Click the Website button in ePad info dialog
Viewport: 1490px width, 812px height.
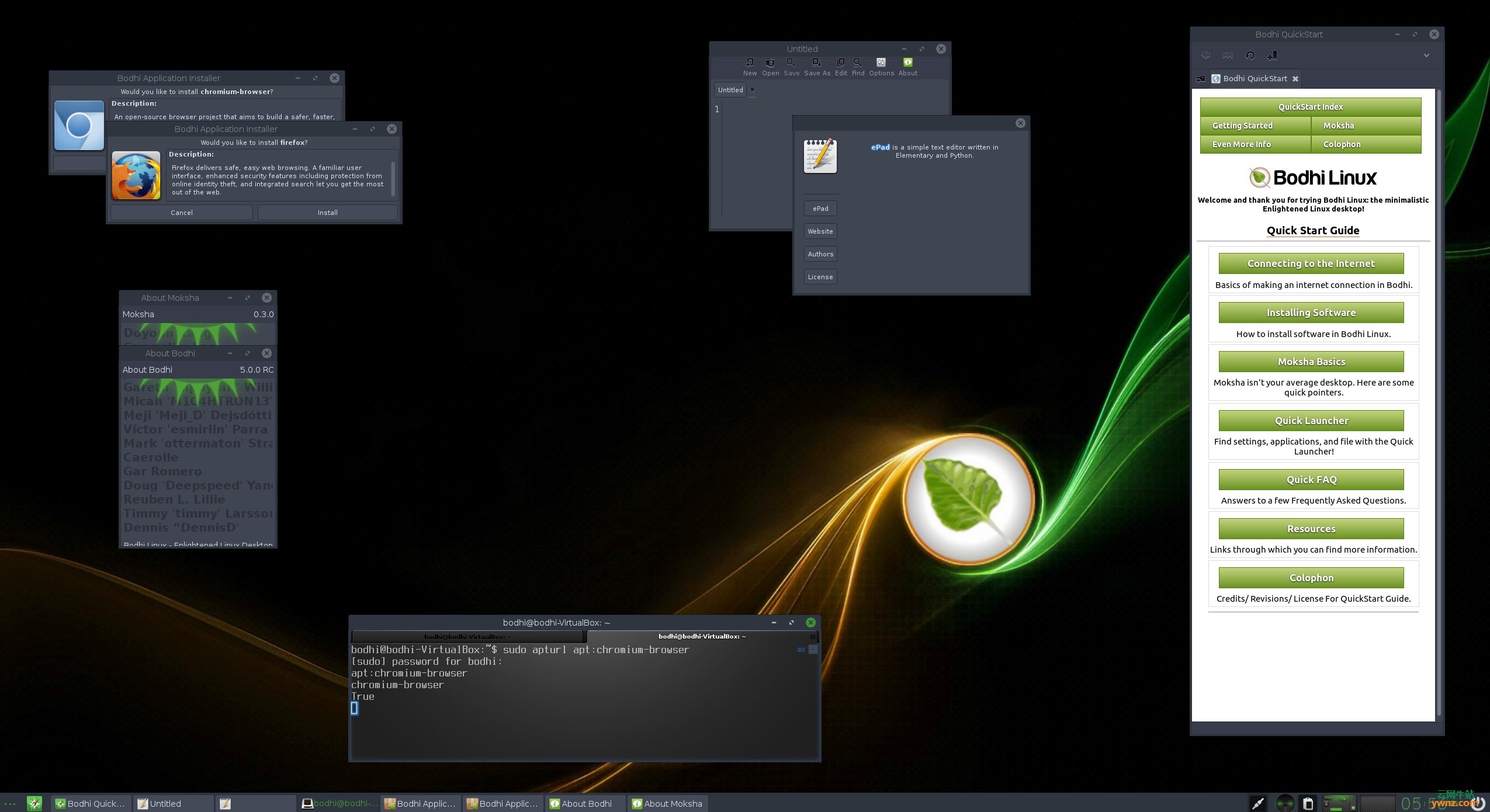point(820,231)
